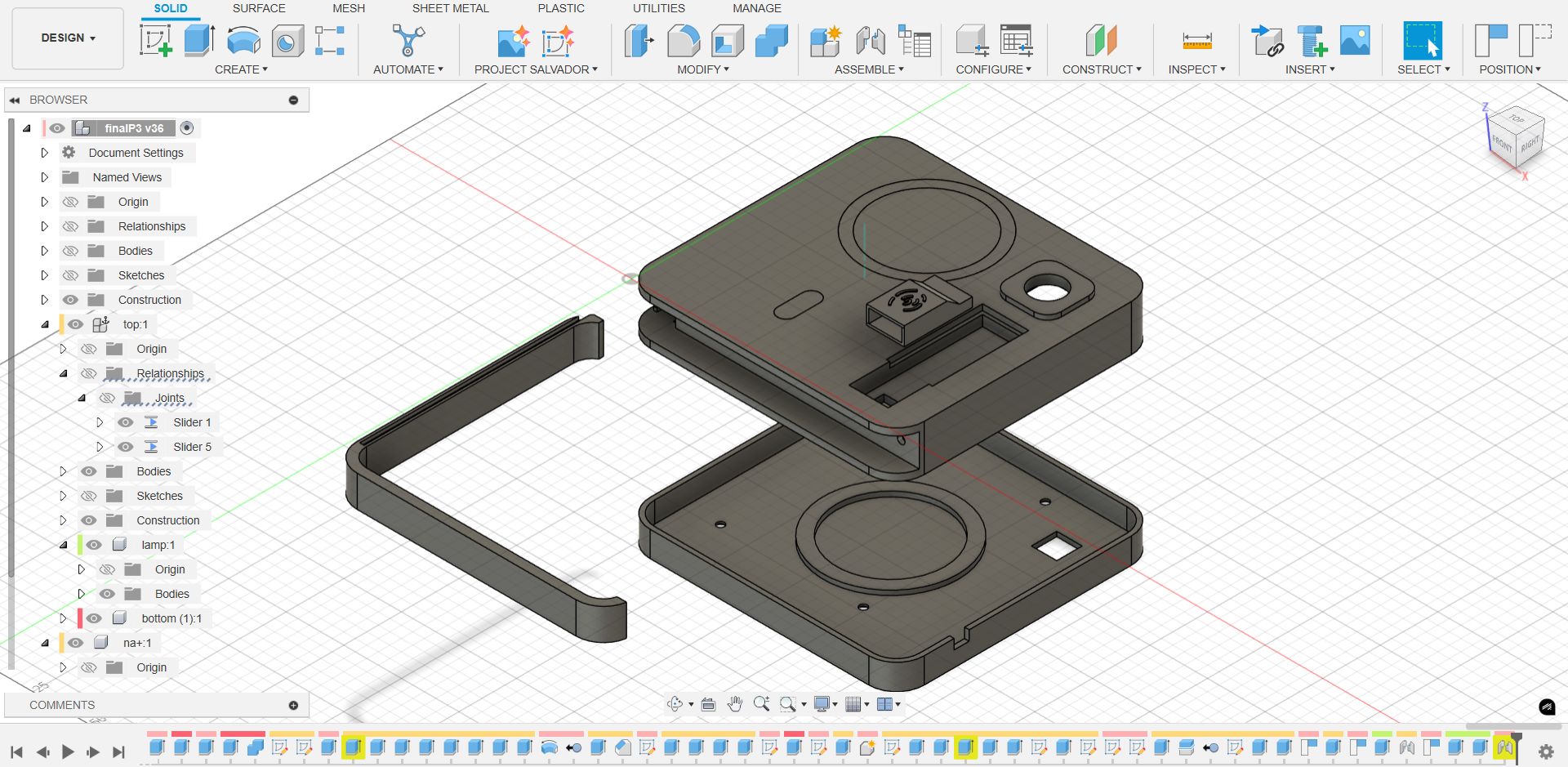Toggle visibility of Slider 1 joint
The width and height of the screenshot is (1568, 767).
pyautogui.click(x=125, y=422)
